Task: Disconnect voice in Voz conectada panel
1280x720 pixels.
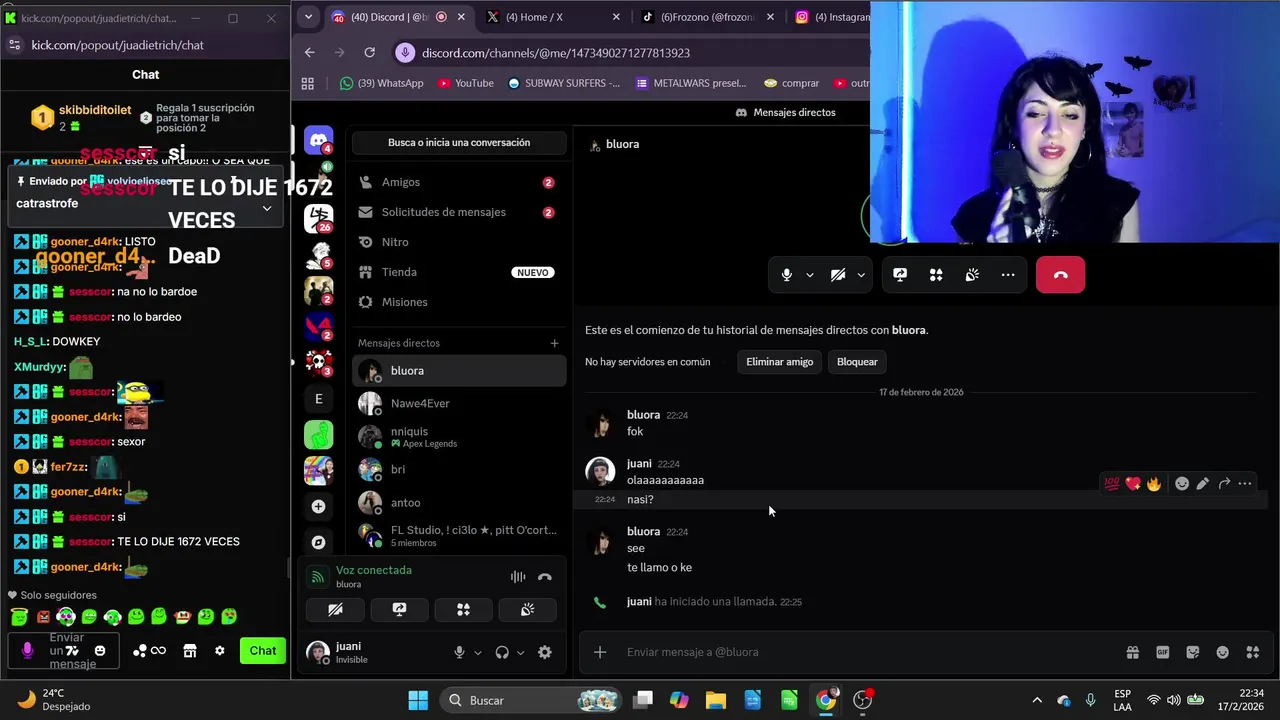Action: [x=545, y=577]
